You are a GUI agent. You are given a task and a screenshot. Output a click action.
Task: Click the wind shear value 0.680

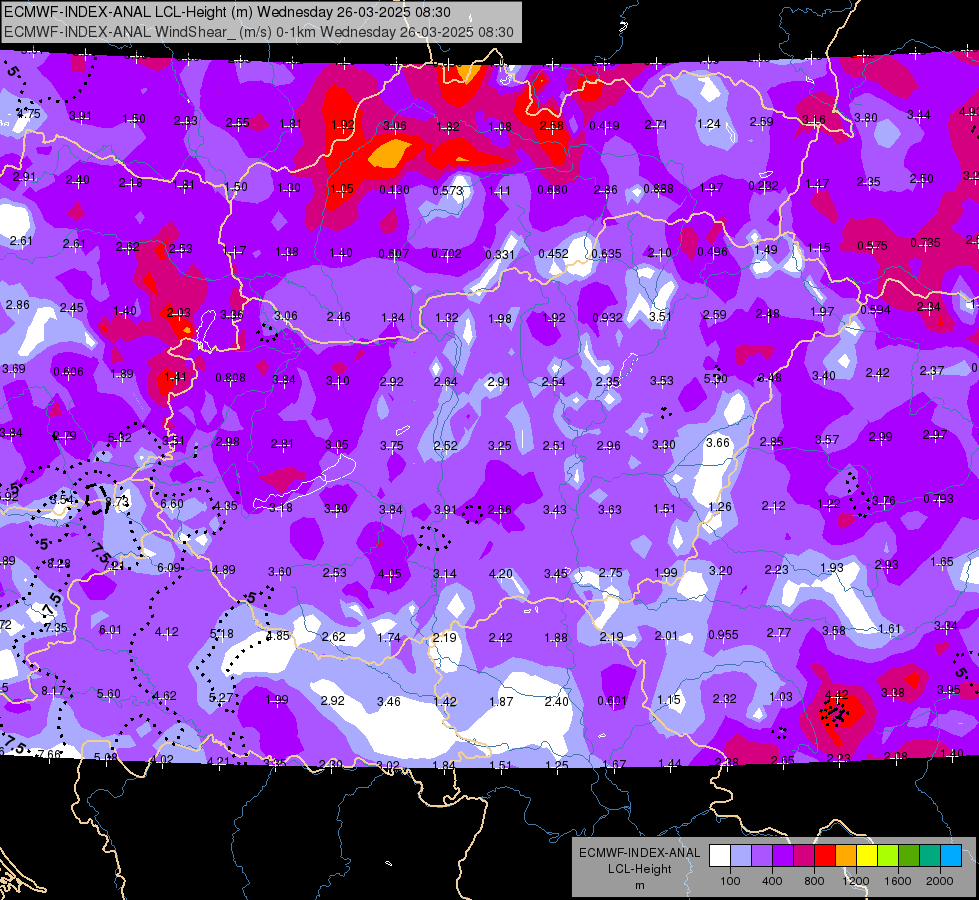553,189
